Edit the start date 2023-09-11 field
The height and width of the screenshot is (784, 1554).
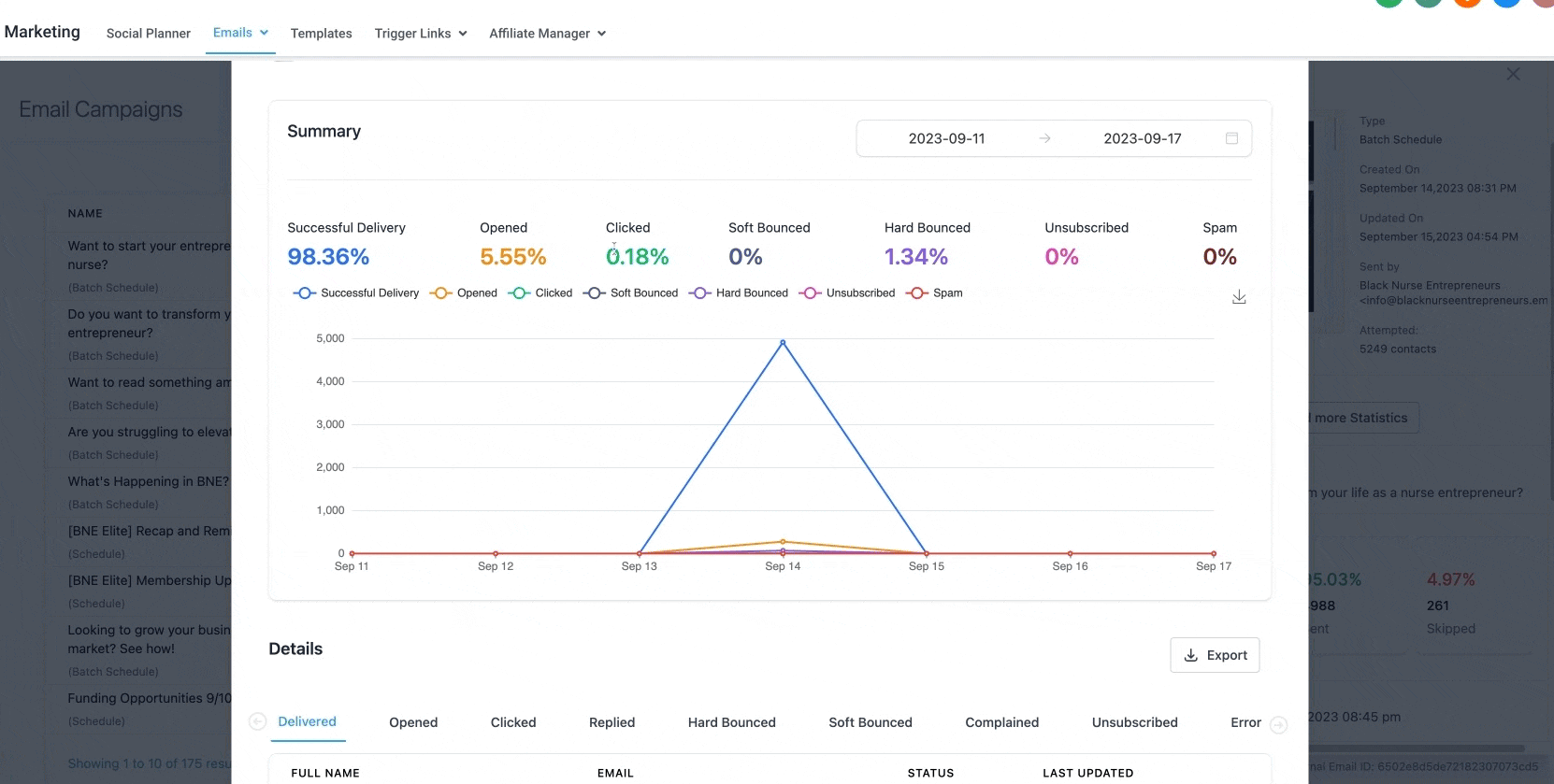point(946,138)
